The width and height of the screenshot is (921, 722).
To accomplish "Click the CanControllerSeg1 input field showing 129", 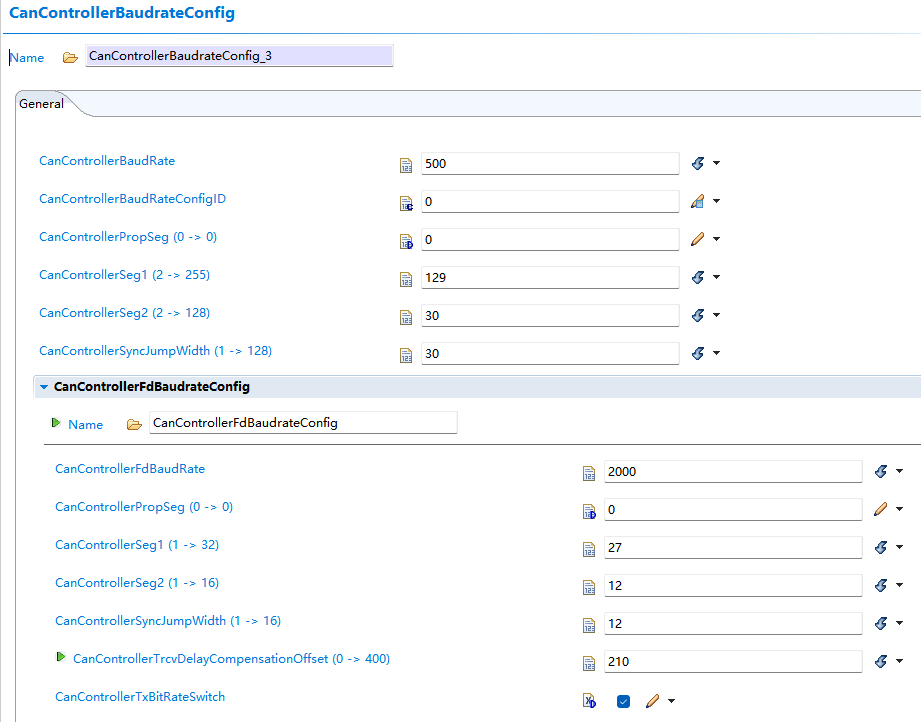I will tap(549, 277).
